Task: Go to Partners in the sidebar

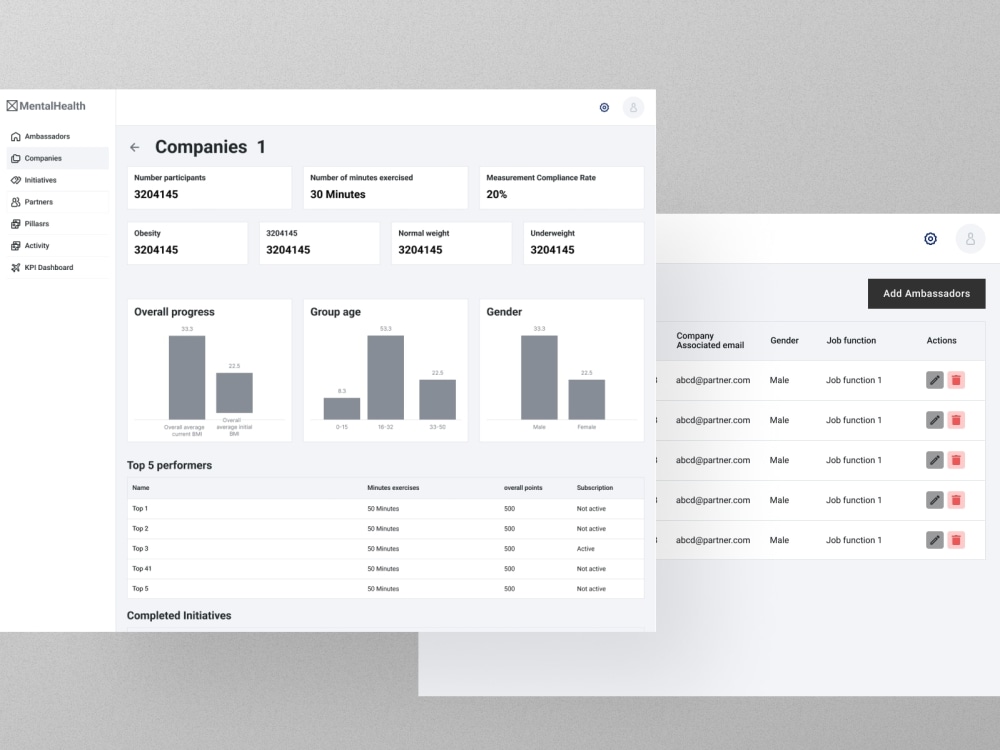Action: tap(57, 202)
